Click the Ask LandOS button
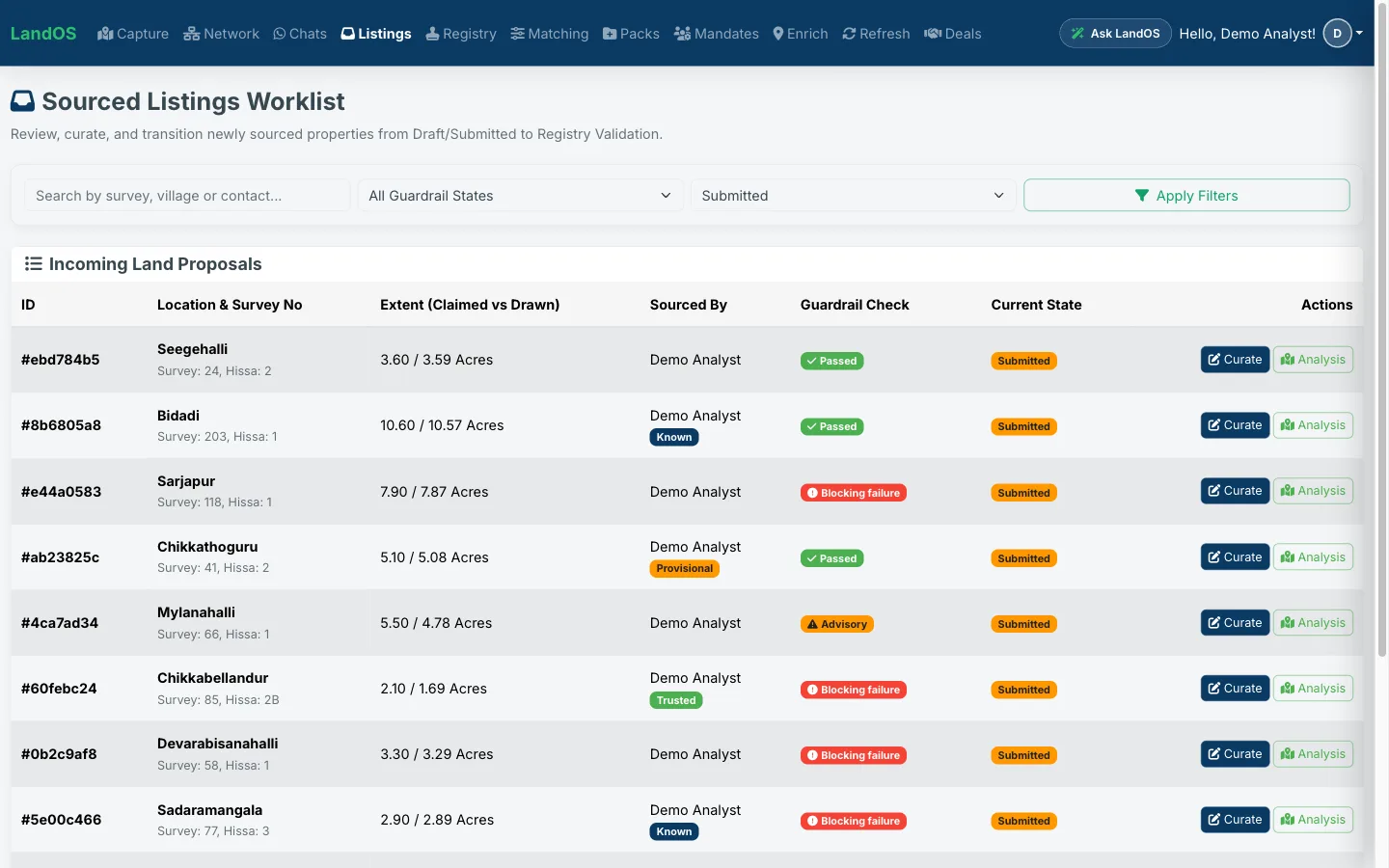The height and width of the screenshot is (868, 1389). (1115, 34)
